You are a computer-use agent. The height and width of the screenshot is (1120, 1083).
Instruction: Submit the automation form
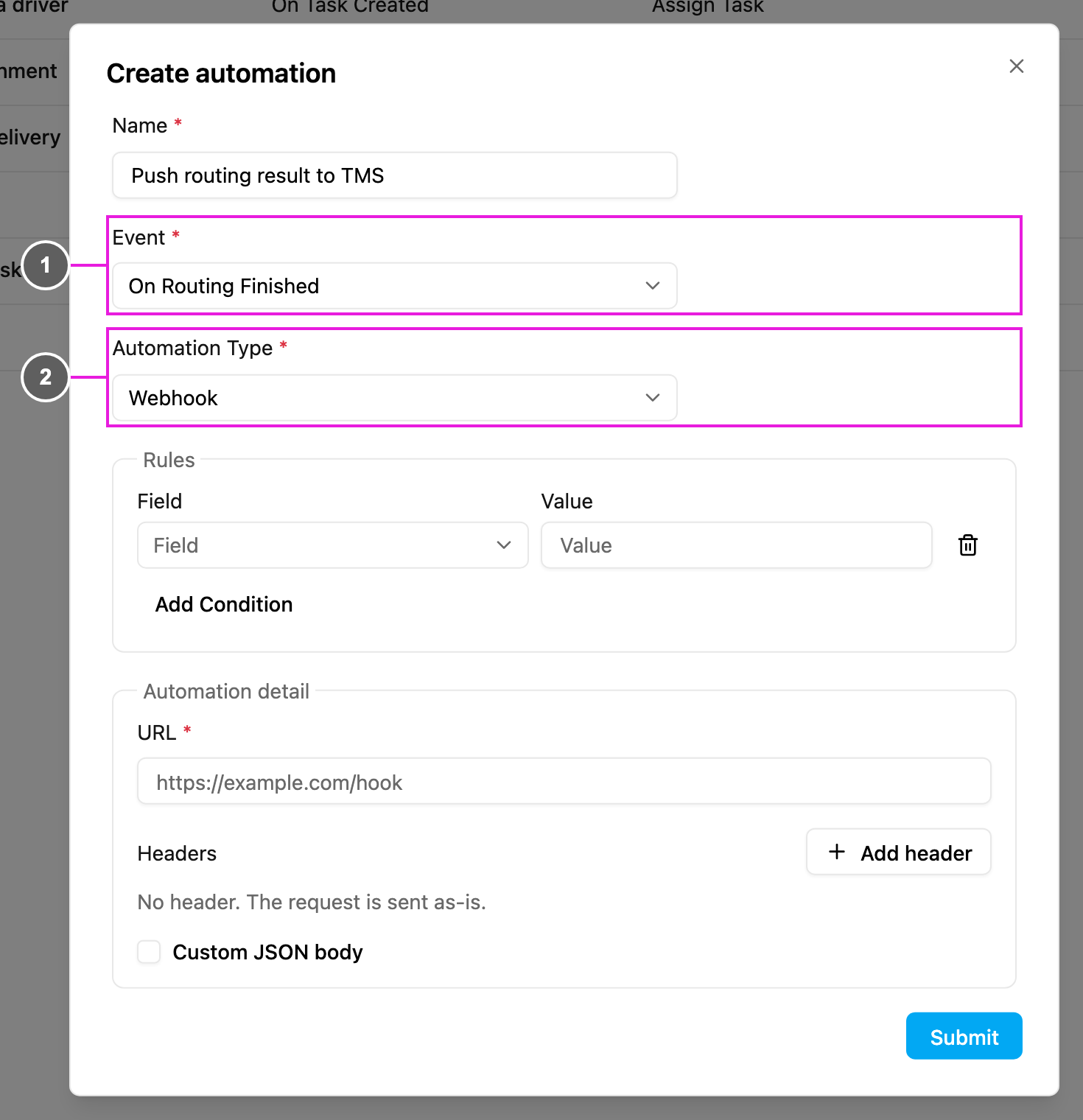point(964,1036)
